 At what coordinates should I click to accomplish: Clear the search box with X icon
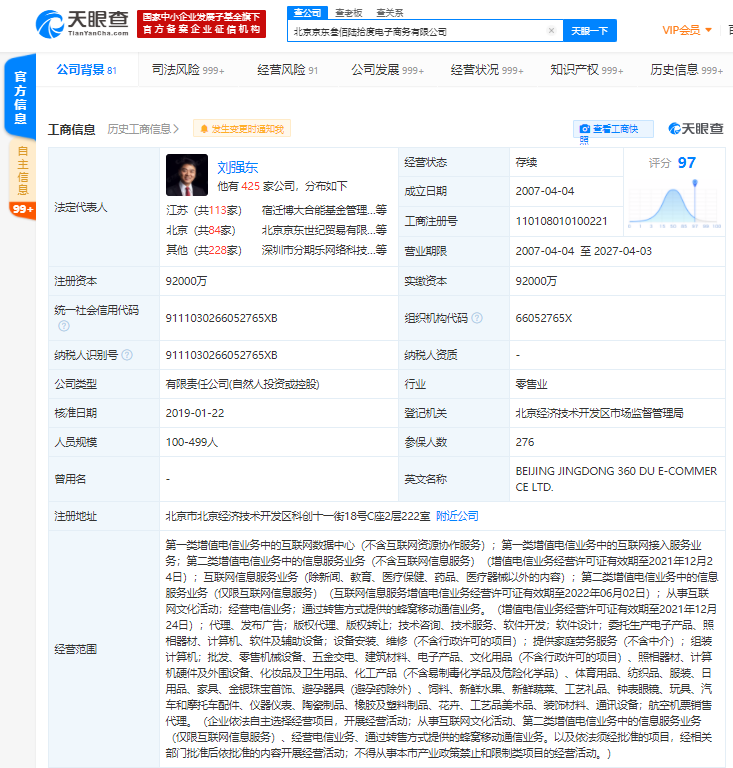pyautogui.click(x=551, y=31)
